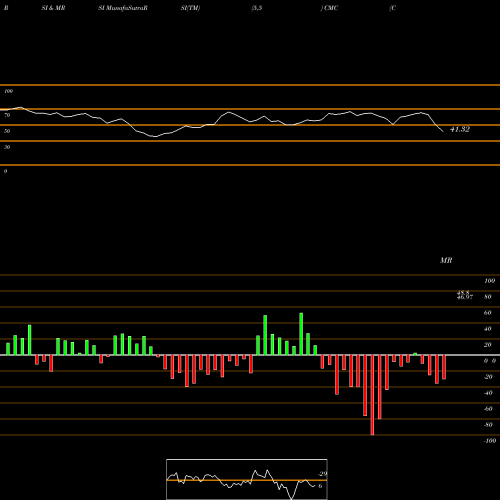
Task: Click the "SI(TM)" header text
Action: (x=190, y=8)
